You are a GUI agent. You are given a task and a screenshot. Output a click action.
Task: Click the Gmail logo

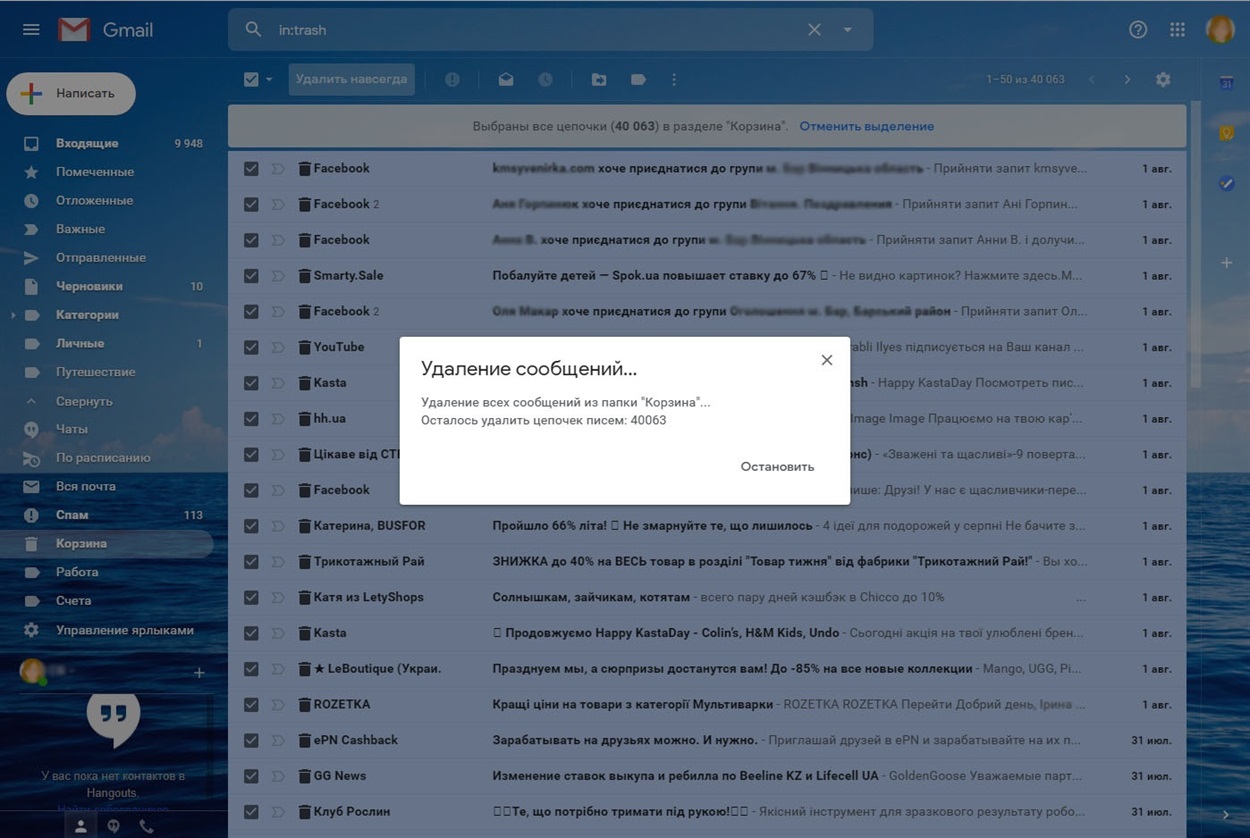pyautogui.click(x=105, y=30)
